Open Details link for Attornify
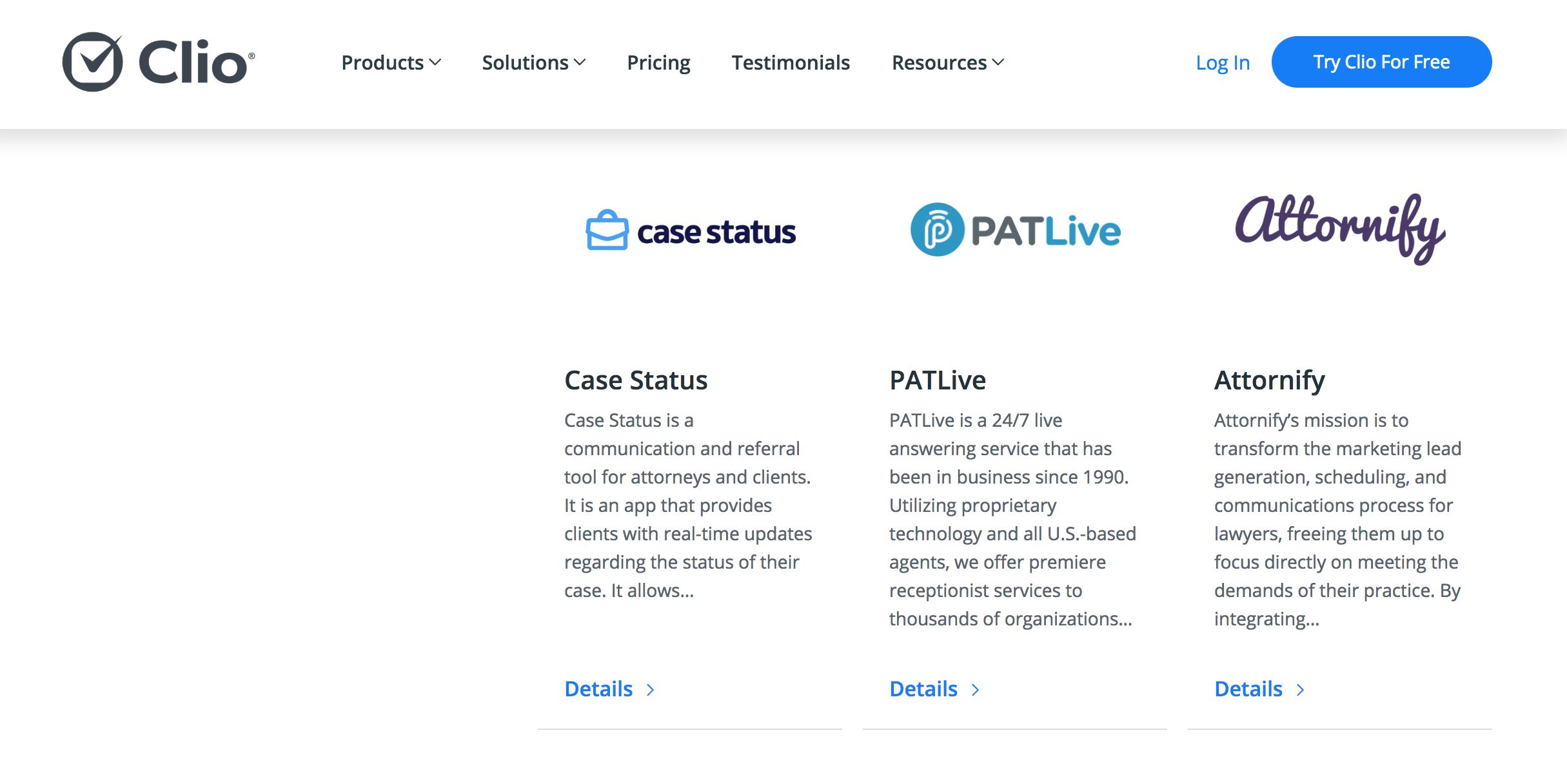Screen dimensions: 1567x784 [1260, 689]
